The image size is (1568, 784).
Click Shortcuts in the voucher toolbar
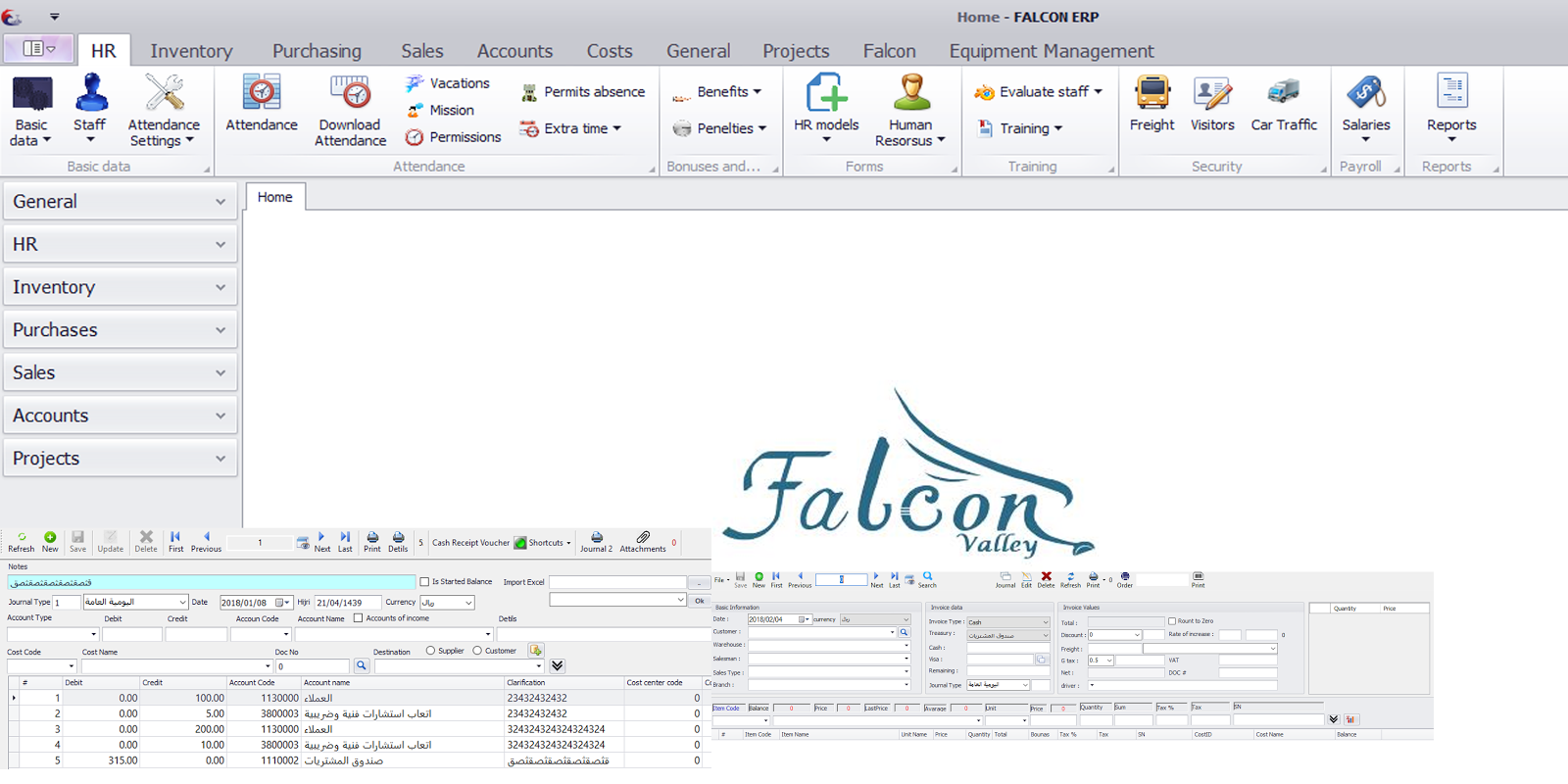[543, 542]
